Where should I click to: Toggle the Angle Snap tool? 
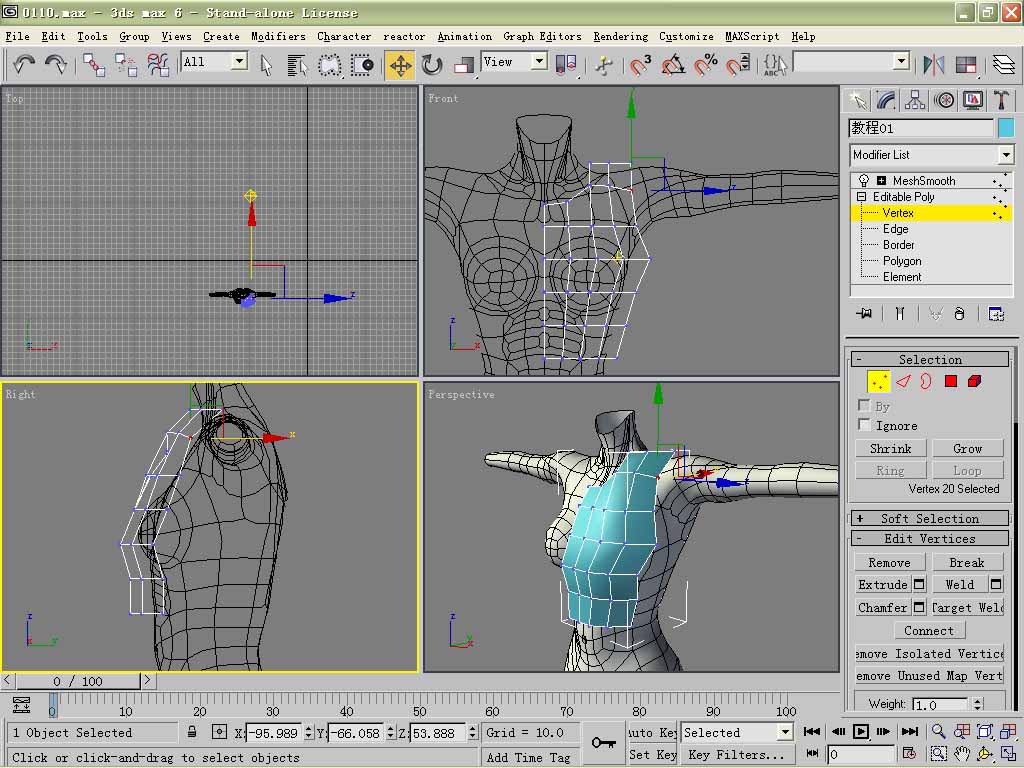point(673,65)
